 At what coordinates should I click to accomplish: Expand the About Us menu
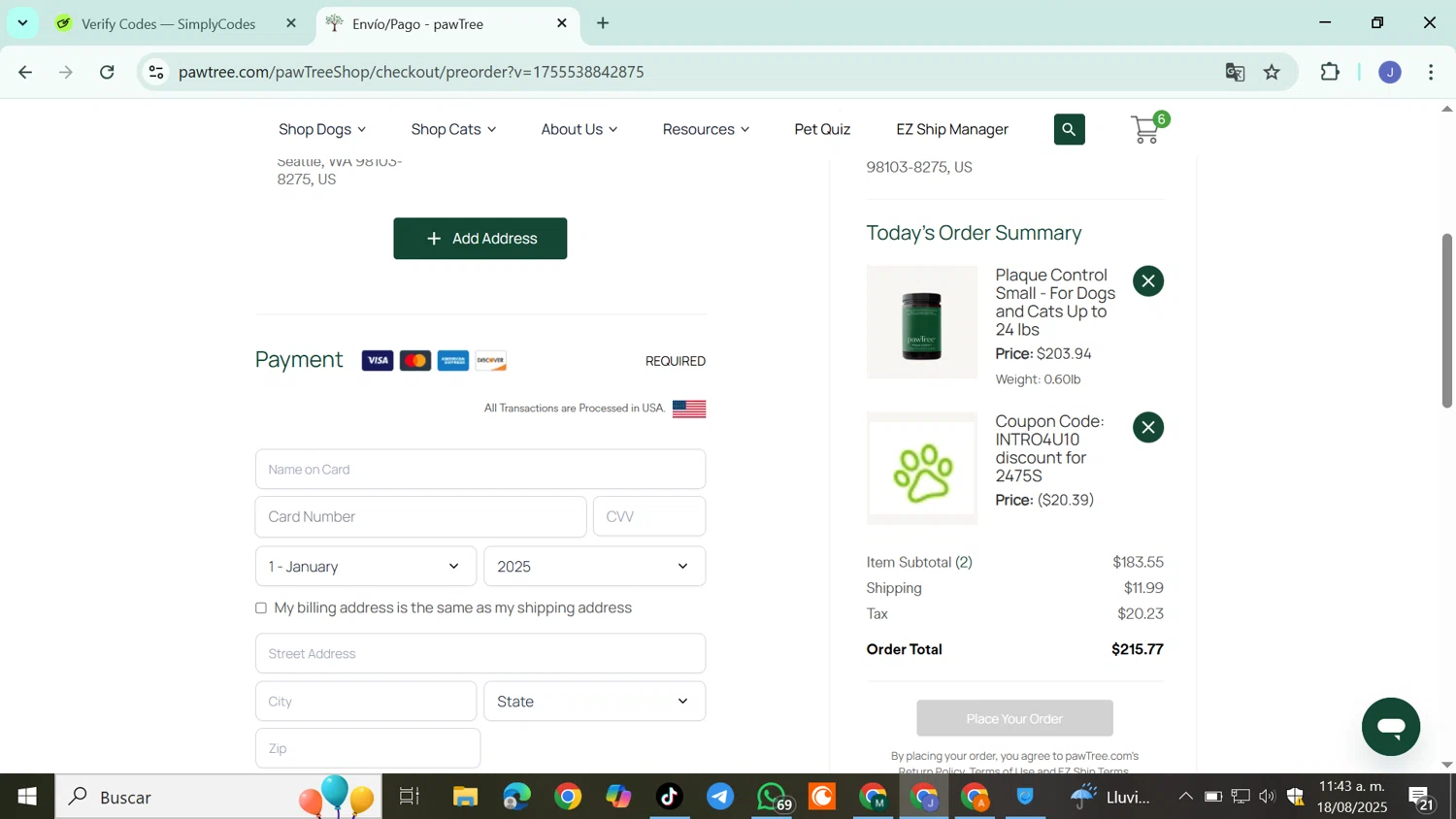click(x=579, y=129)
